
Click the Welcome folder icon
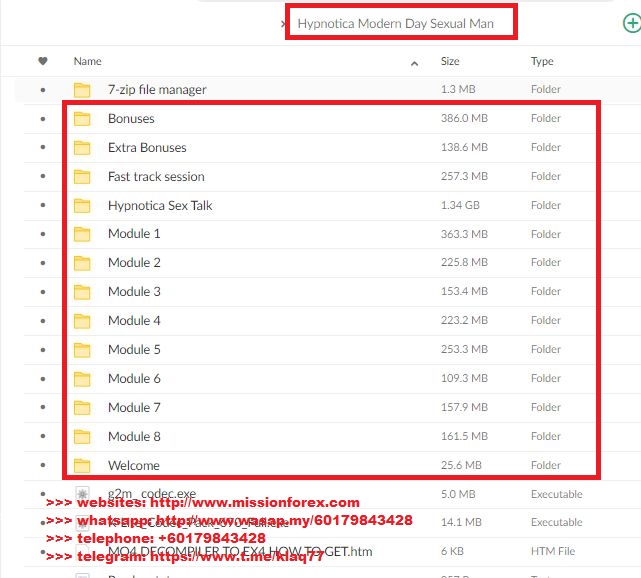coord(82,466)
